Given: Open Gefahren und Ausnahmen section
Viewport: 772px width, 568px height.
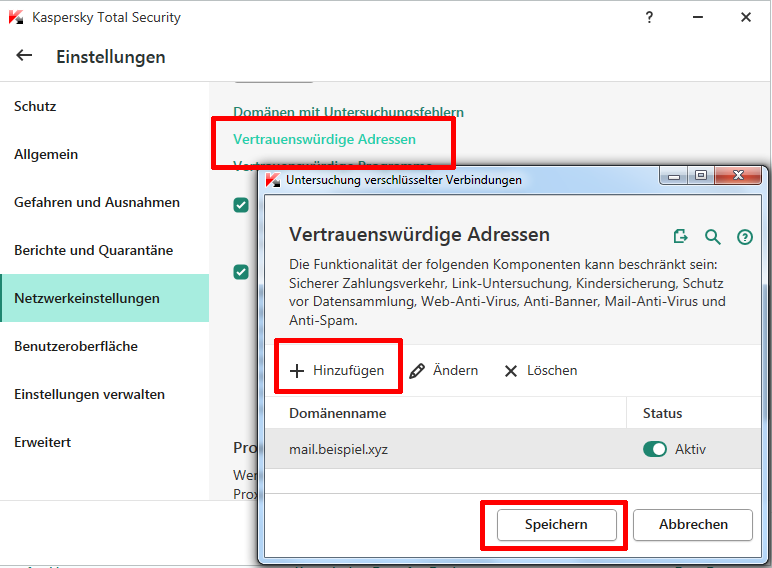Looking at the screenshot, I should click(104, 202).
